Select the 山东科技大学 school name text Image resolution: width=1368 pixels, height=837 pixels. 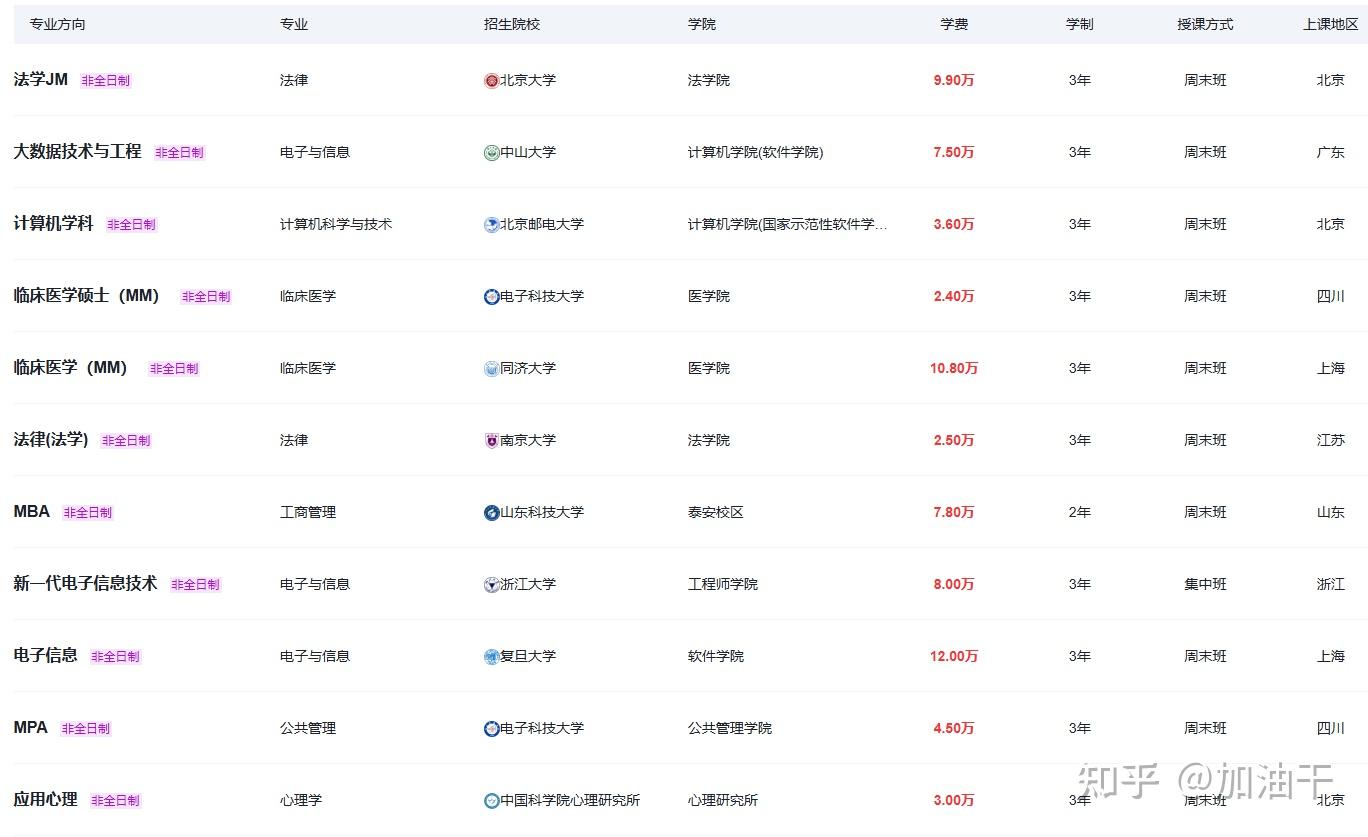tap(542, 512)
